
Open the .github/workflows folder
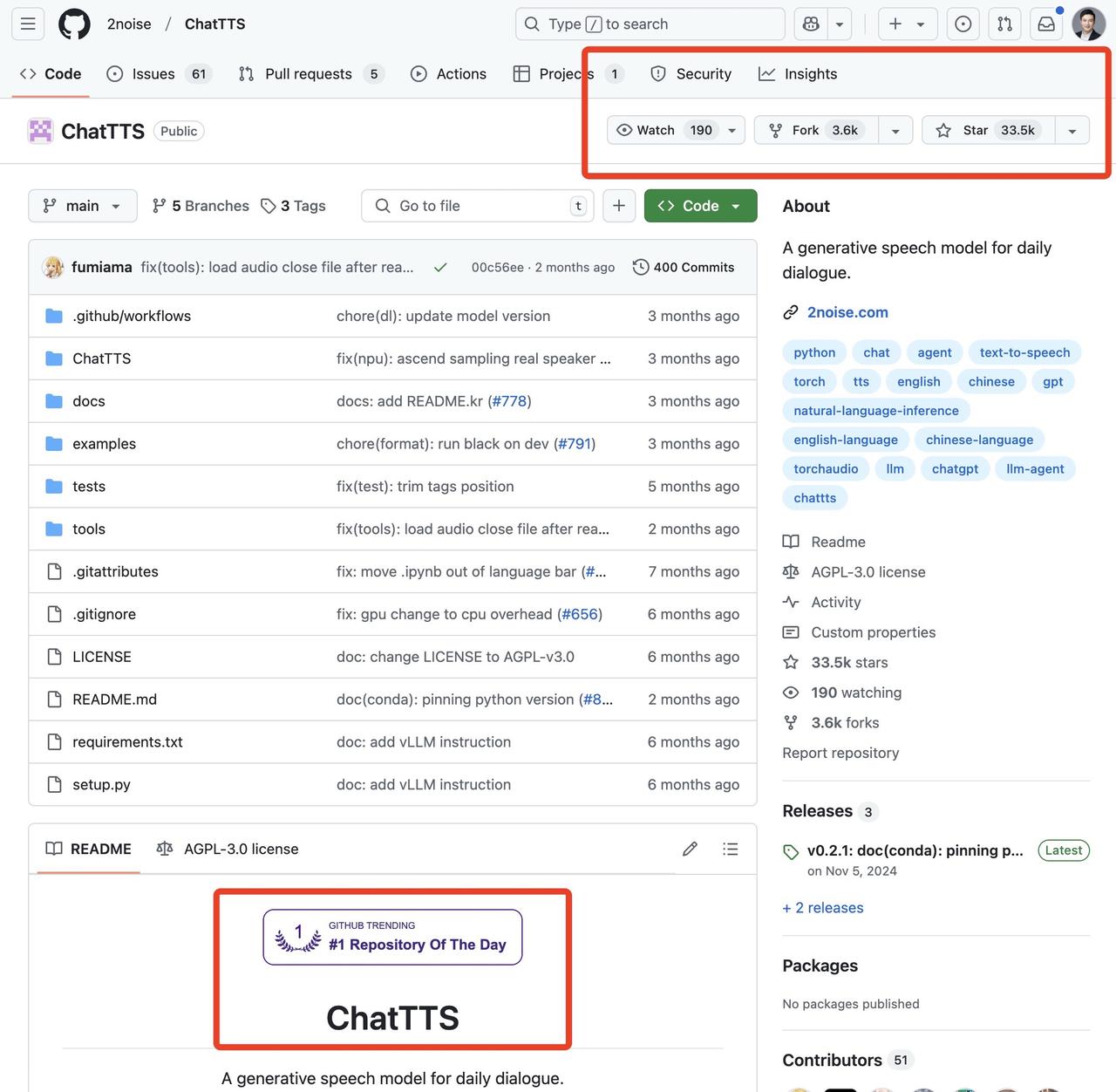pos(132,316)
